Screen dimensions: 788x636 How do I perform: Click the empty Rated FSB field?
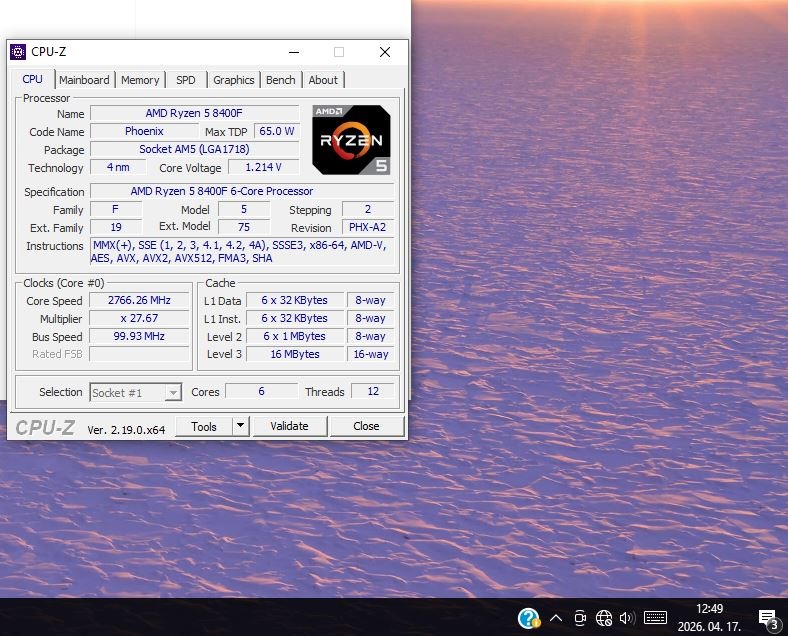[139, 354]
